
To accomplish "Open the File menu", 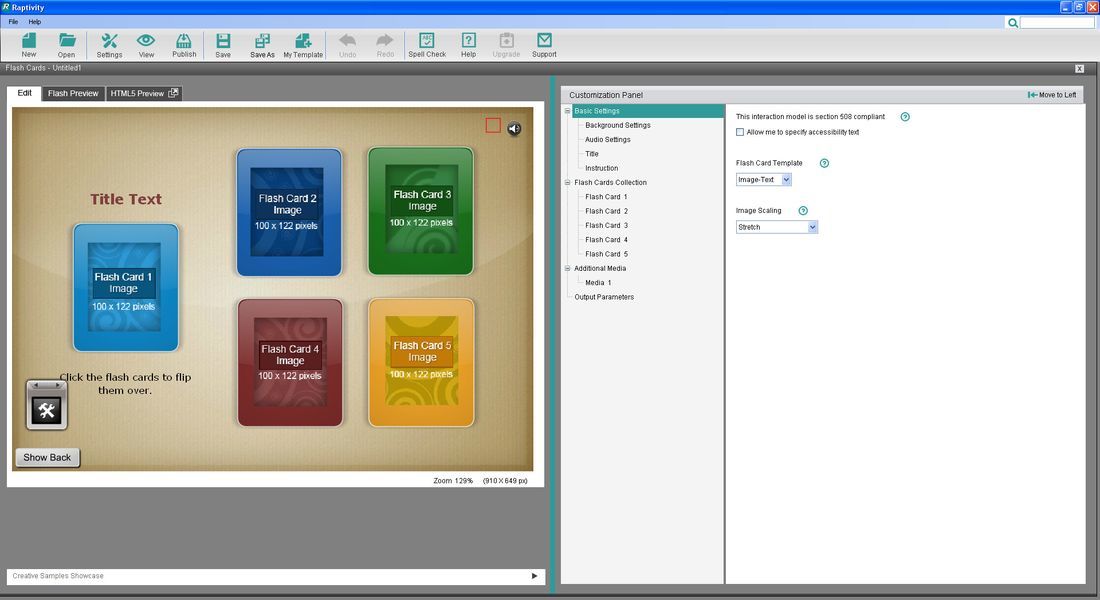I will 13,21.
